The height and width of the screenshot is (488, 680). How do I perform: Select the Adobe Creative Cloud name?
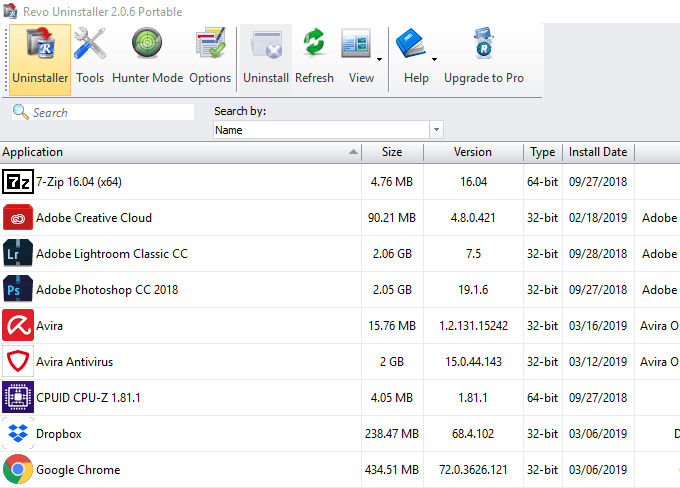[x=94, y=218]
